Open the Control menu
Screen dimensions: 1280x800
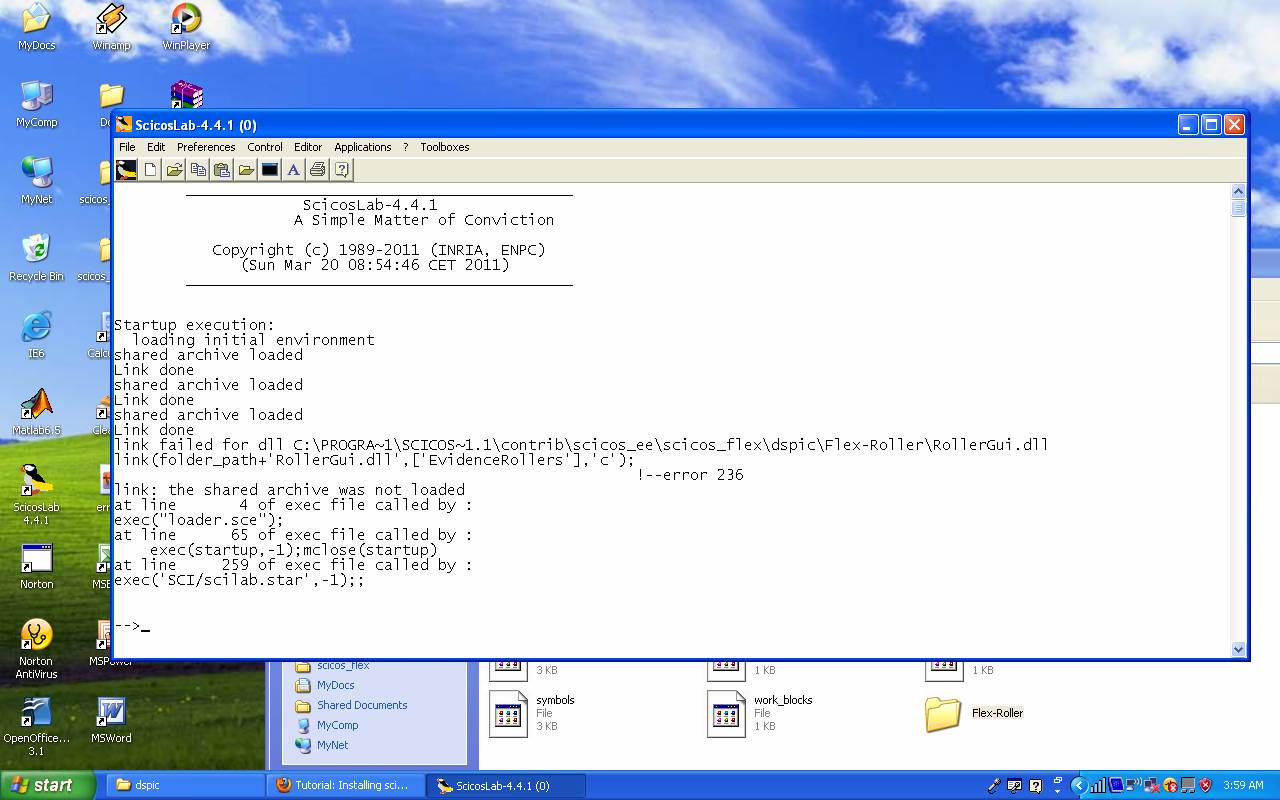pos(265,147)
